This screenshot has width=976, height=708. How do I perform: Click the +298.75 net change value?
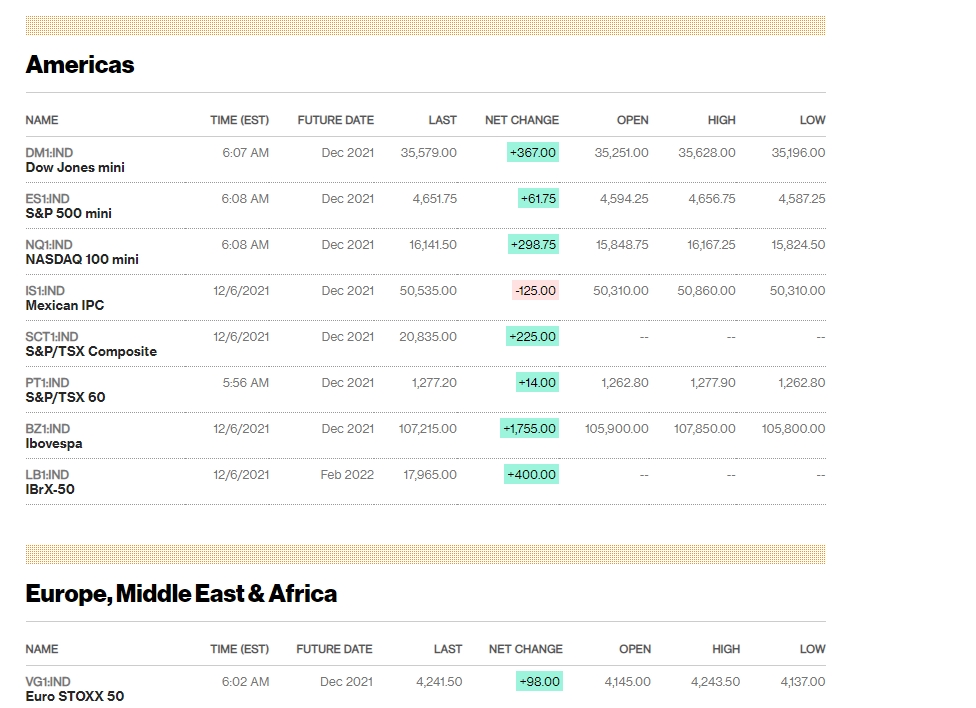point(533,245)
